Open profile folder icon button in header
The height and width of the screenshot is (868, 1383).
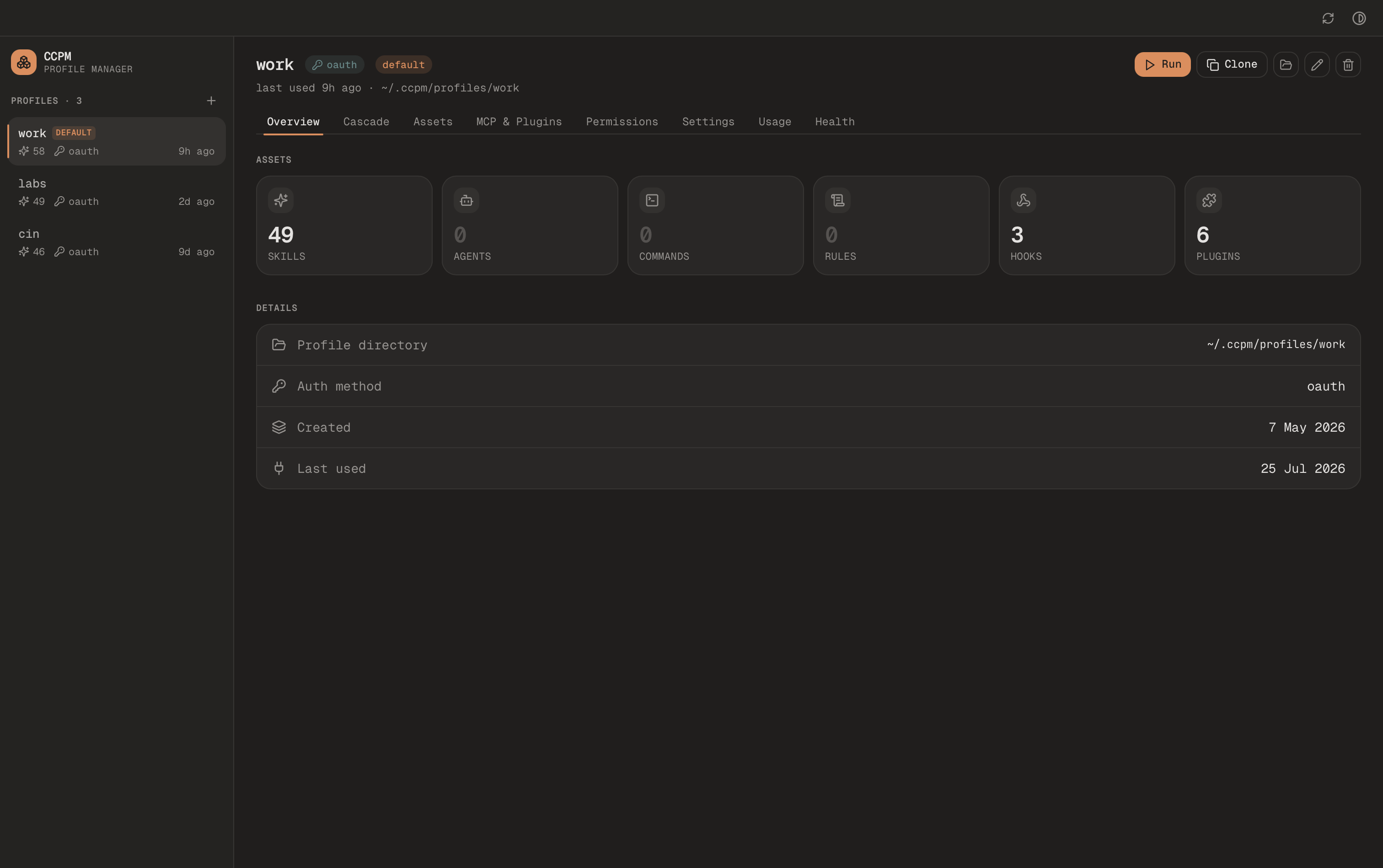pos(1286,64)
